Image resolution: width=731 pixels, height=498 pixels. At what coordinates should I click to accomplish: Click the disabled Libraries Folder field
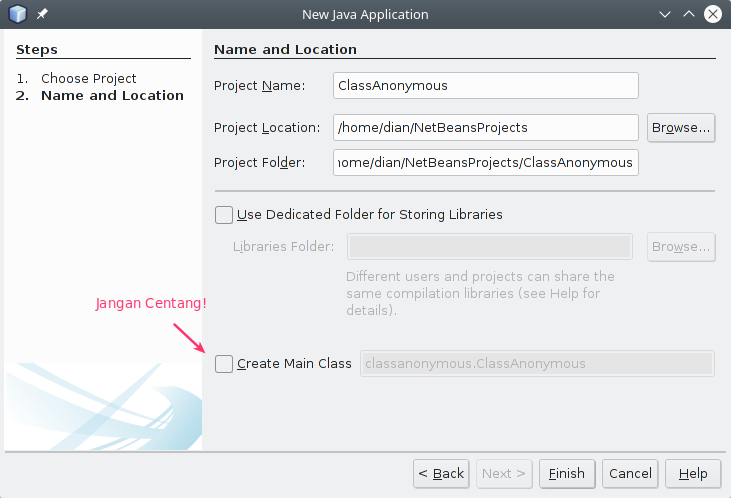490,247
